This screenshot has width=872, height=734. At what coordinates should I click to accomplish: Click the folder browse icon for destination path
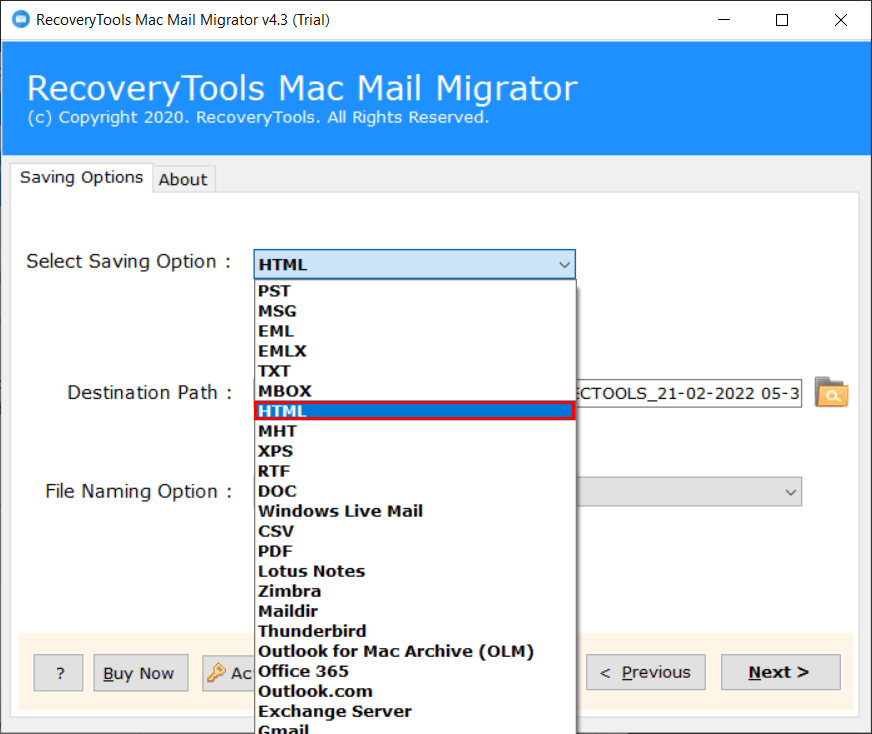click(831, 393)
